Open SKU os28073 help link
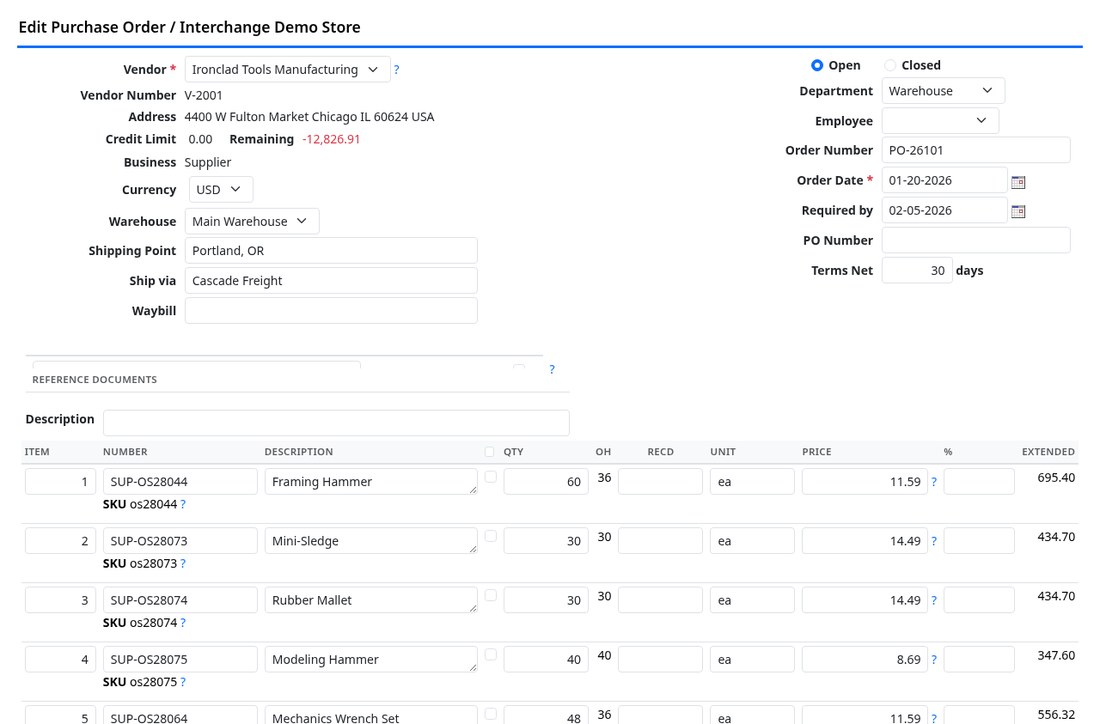The height and width of the screenshot is (724, 1100). tap(183, 563)
